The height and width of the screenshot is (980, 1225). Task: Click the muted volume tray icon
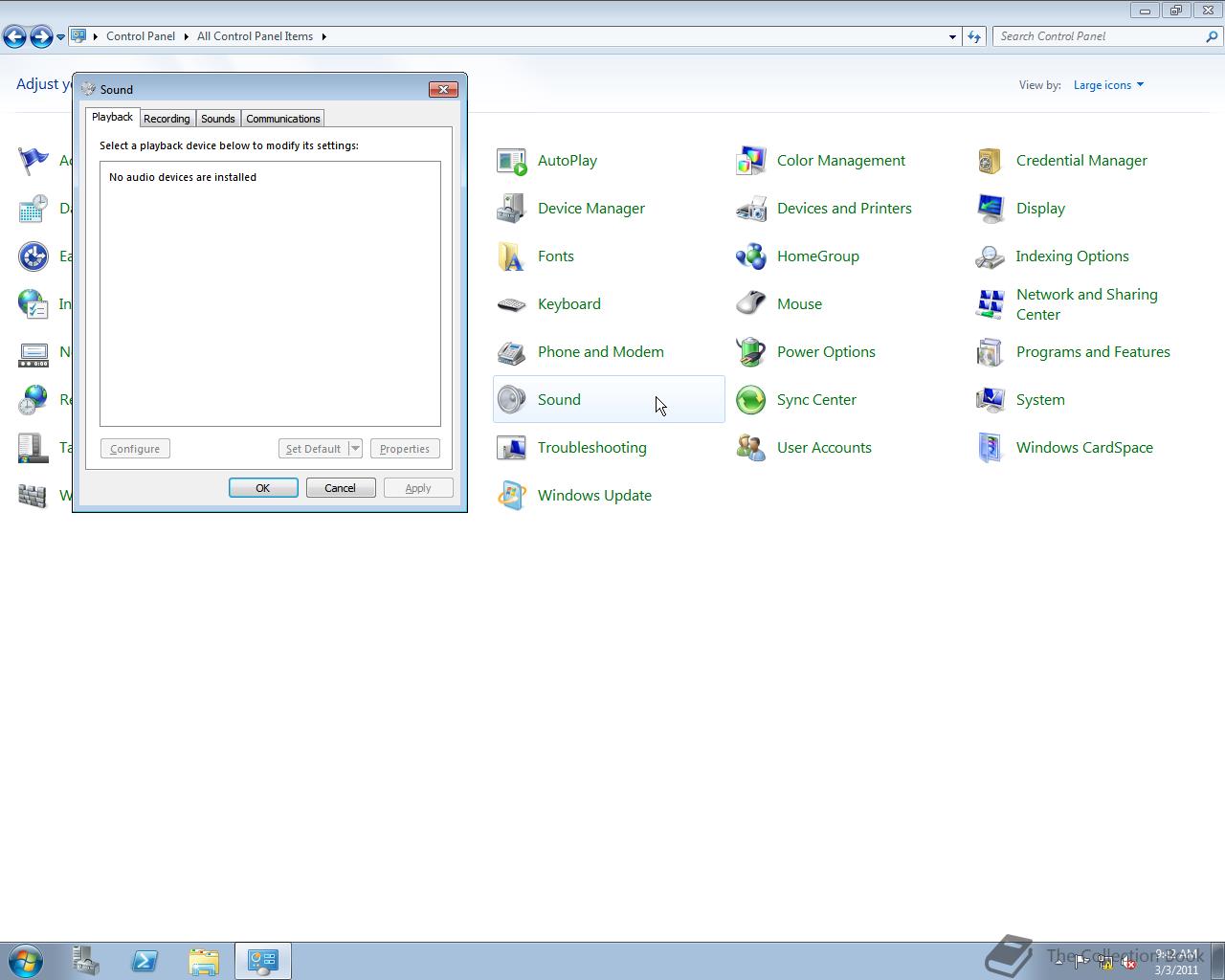coord(1129,963)
